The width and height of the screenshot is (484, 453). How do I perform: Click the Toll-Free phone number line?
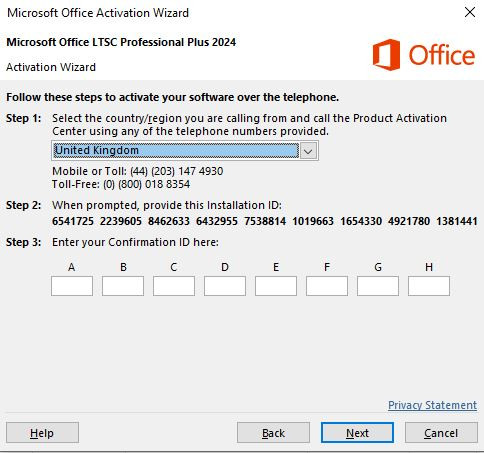pyautogui.click(x=121, y=184)
